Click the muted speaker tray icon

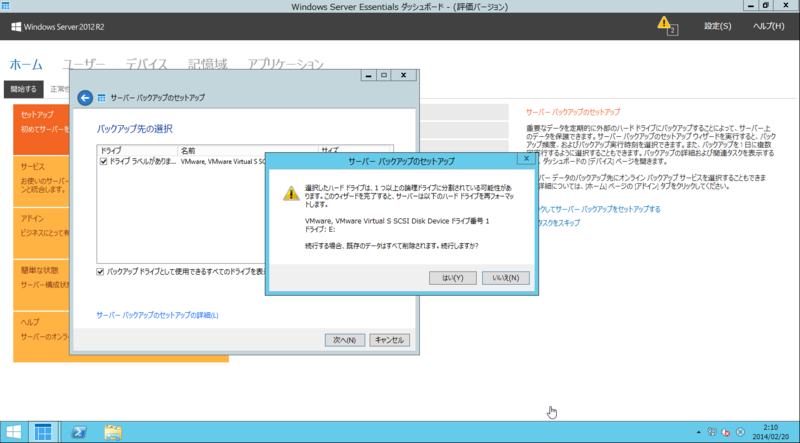coord(726,432)
